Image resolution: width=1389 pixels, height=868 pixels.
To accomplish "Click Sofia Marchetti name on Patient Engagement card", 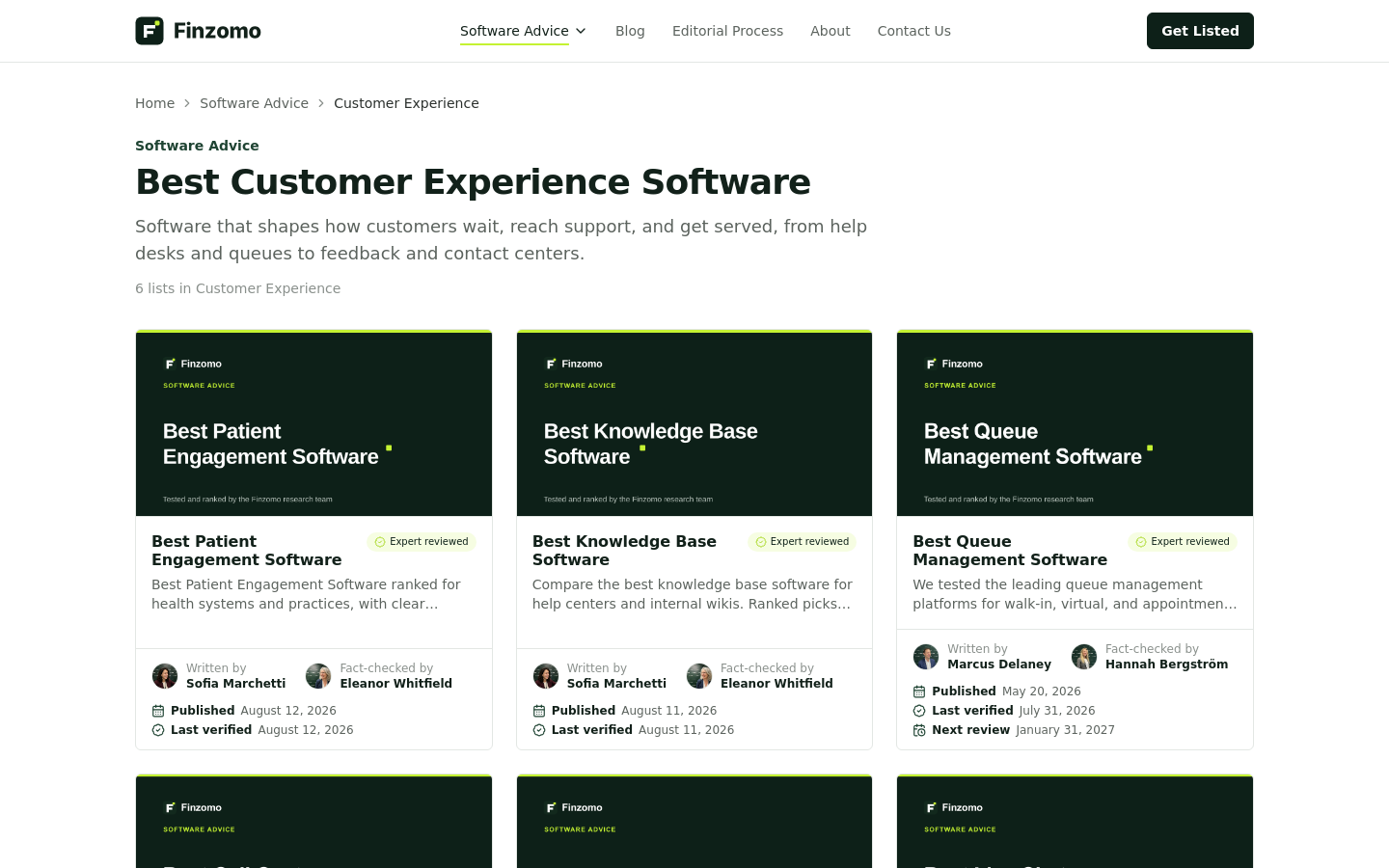I will [x=236, y=684].
